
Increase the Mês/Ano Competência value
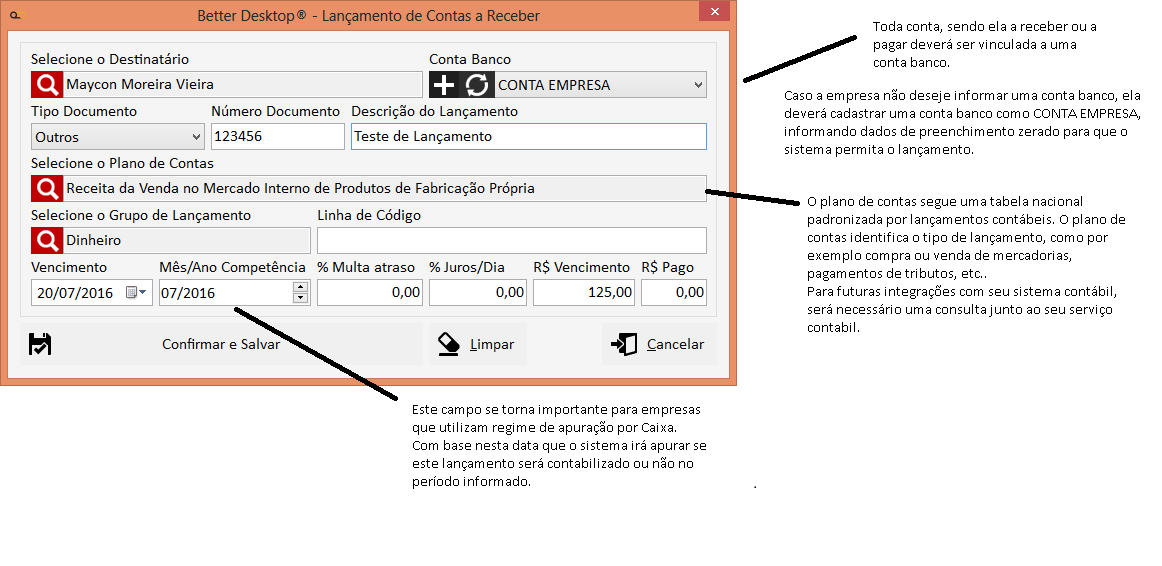tap(300, 287)
